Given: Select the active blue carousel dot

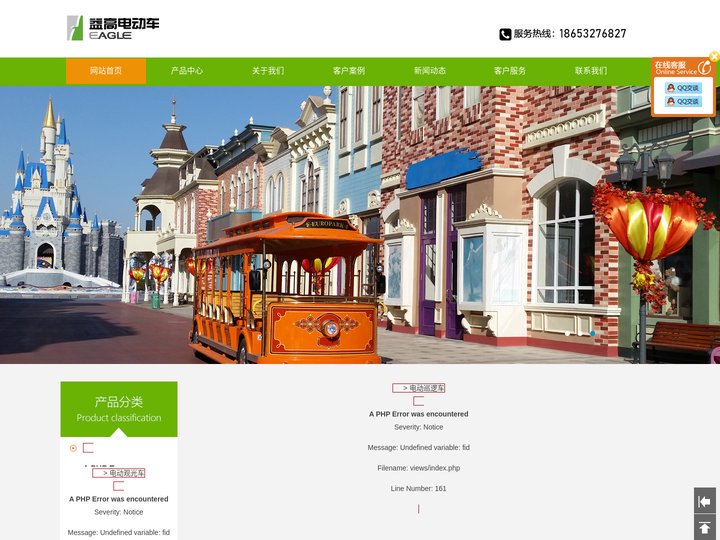Looking at the screenshot, I should pos(592,333).
